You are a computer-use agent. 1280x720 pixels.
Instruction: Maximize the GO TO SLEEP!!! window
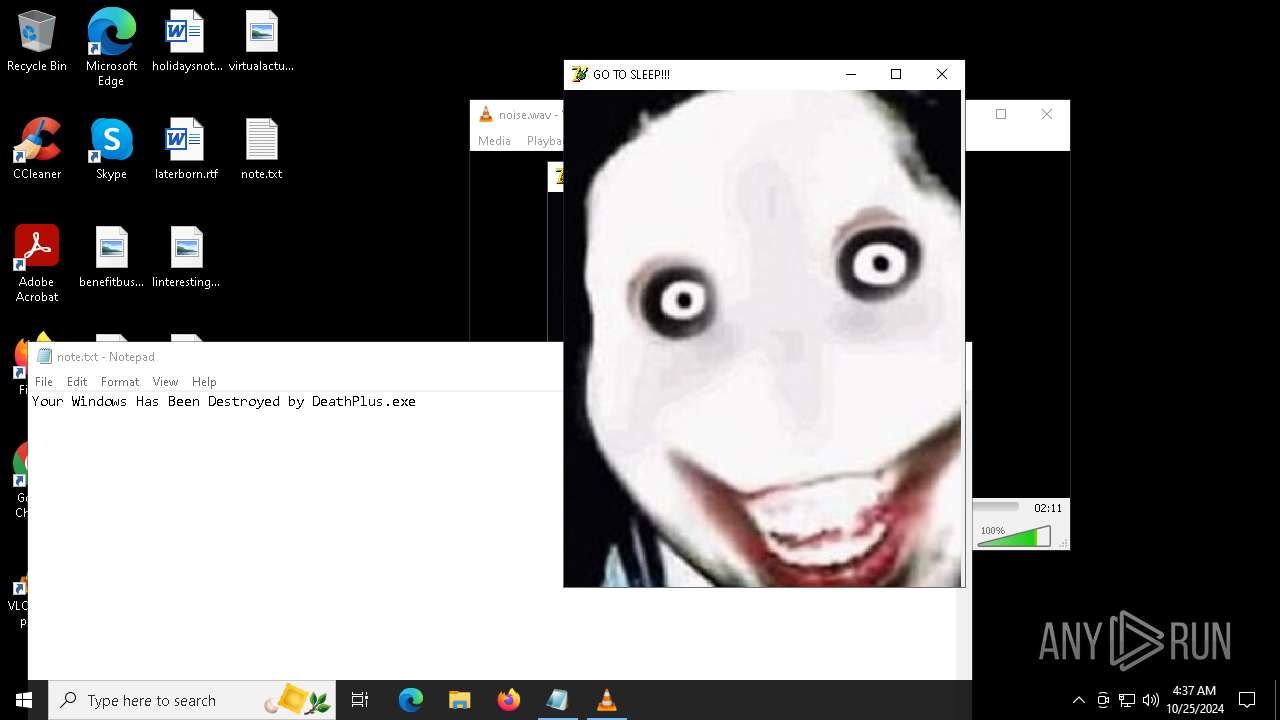tap(896, 74)
